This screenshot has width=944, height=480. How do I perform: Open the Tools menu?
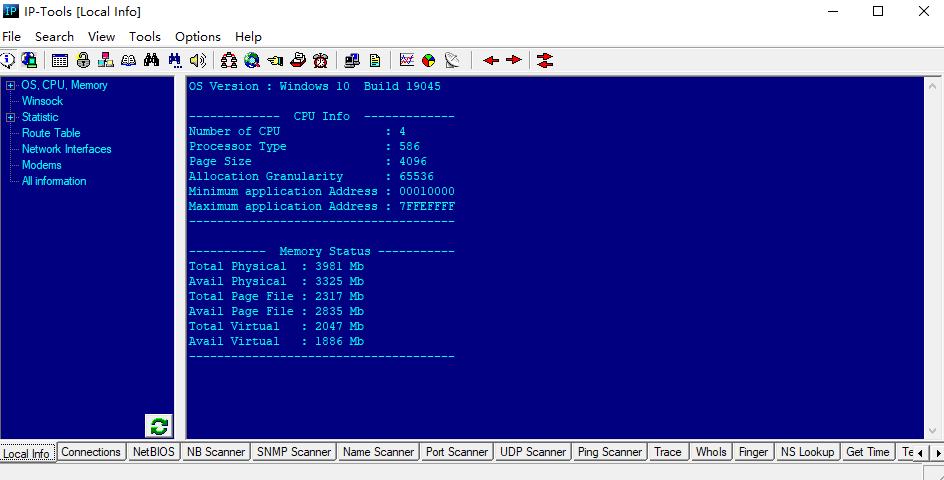point(145,37)
